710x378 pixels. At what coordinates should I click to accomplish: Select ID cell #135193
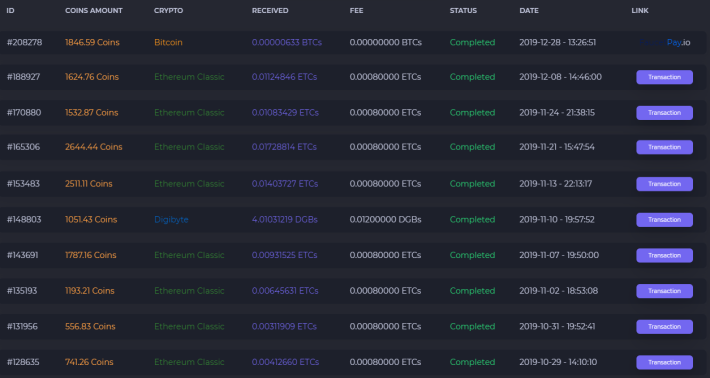coord(22,291)
